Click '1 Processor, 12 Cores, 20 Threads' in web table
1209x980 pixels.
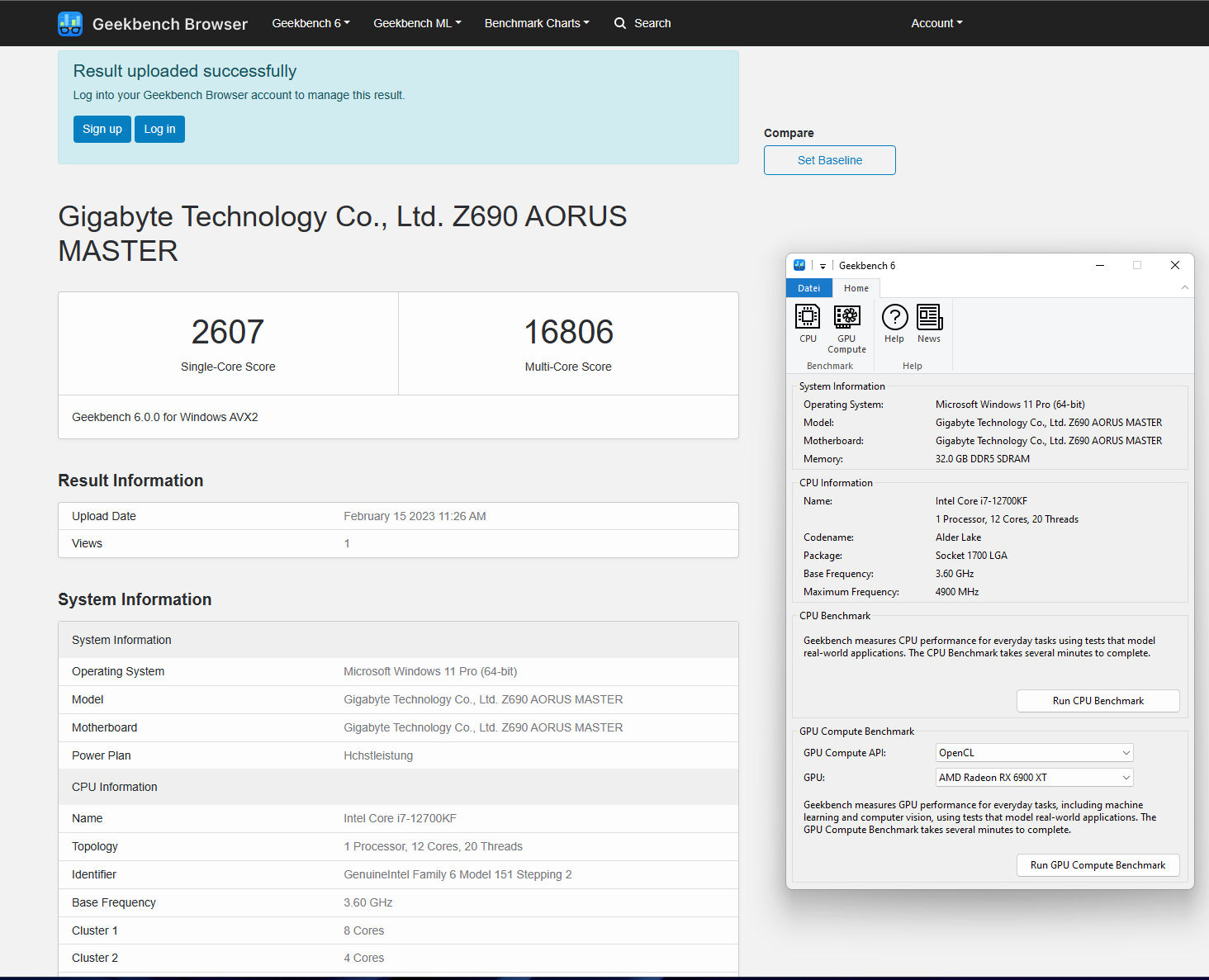434,846
